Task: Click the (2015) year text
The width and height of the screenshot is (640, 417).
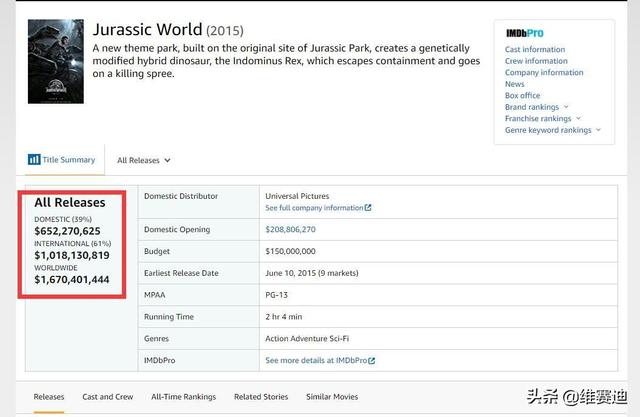Action: click(x=225, y=31)
